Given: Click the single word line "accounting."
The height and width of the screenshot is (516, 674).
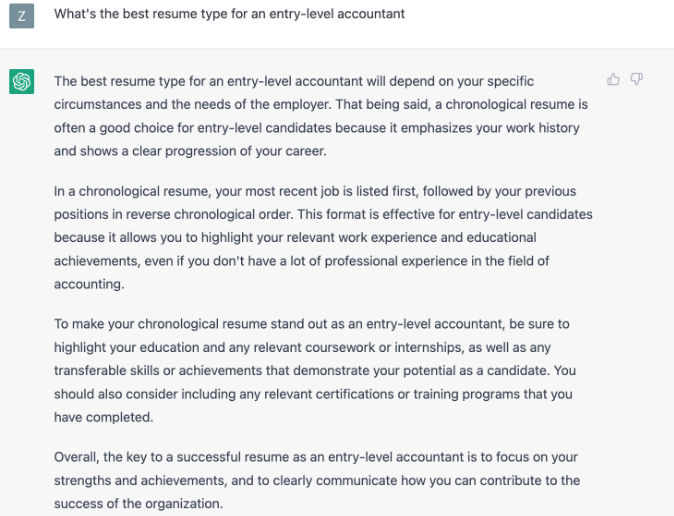Looking at the screenshot, I should (87, 283).
